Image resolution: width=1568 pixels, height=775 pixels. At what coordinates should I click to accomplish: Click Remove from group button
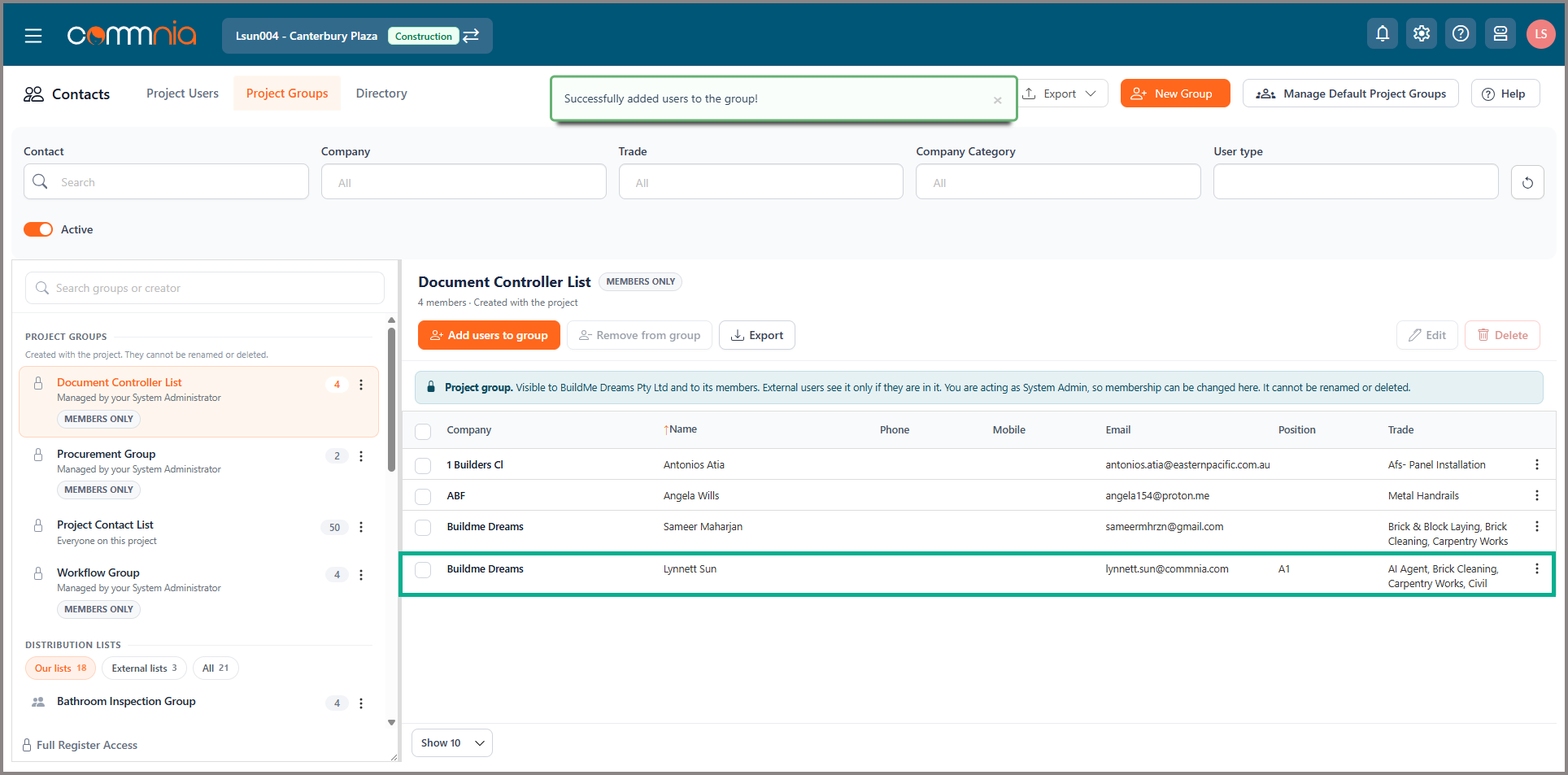[x=639, y=335]
